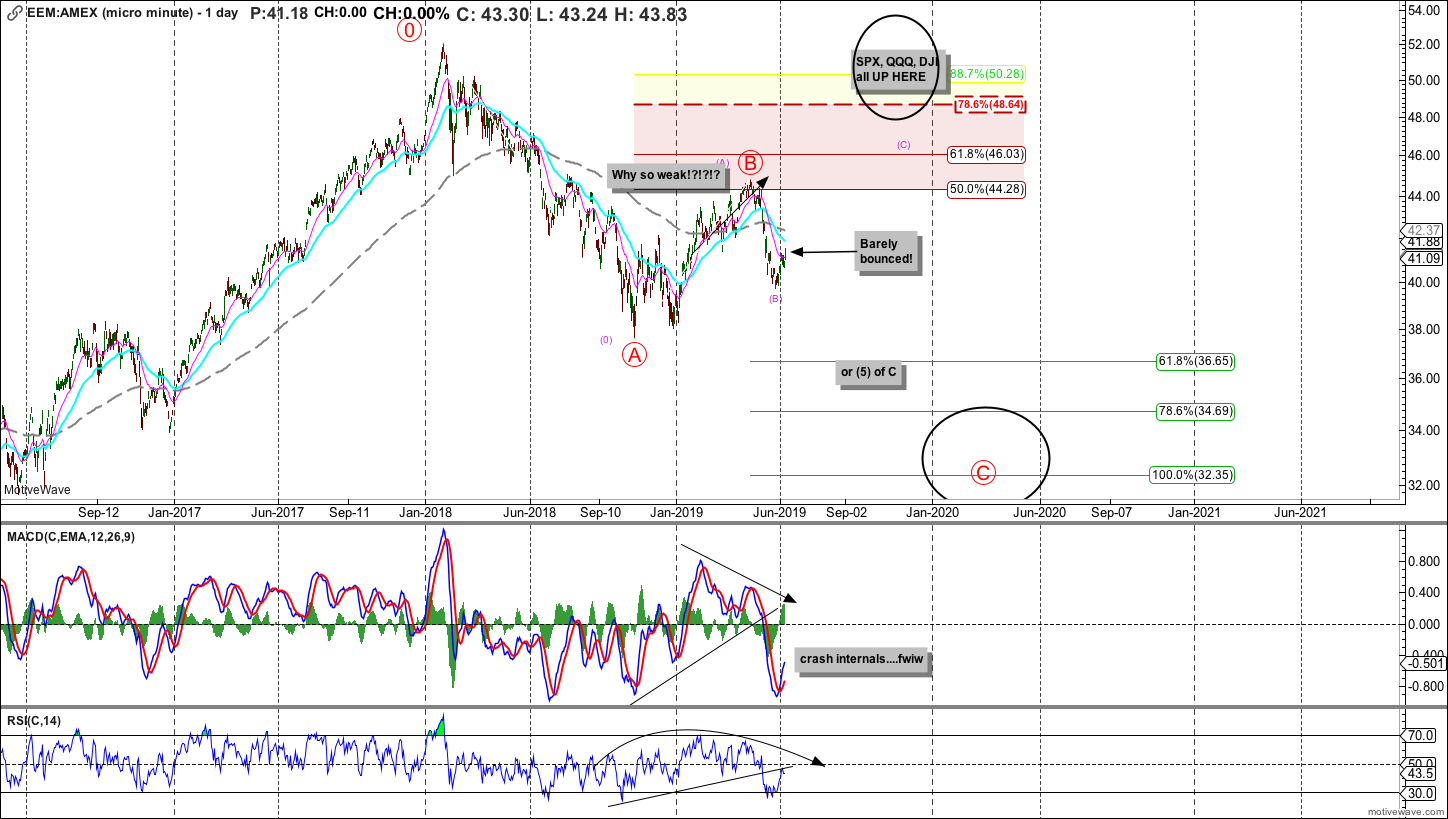Click the P:41.18 price readout
This screenshot has height=819, width=1448.
tap(279, 15)
